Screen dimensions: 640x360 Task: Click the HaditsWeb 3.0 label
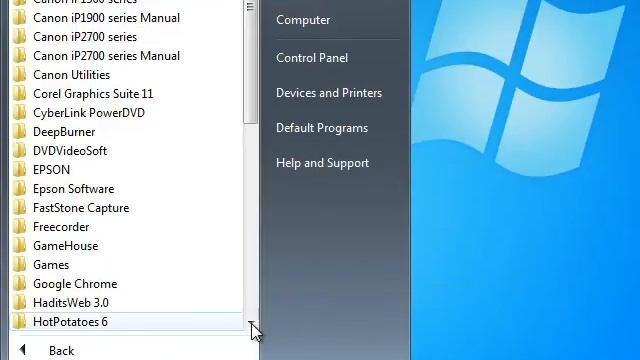pos(71,303)
